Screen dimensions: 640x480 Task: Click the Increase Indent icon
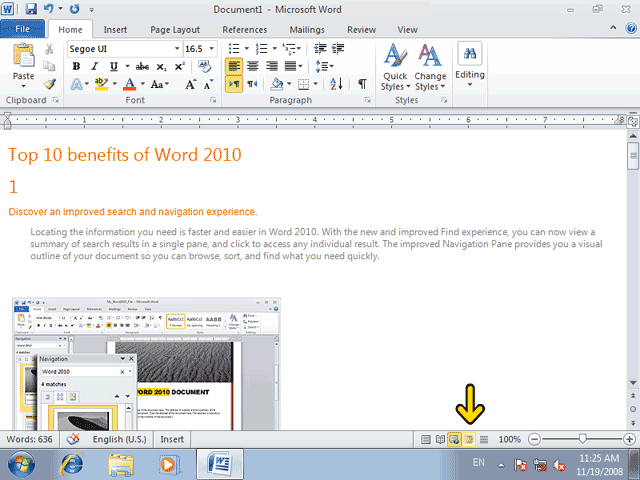[338, 49]
